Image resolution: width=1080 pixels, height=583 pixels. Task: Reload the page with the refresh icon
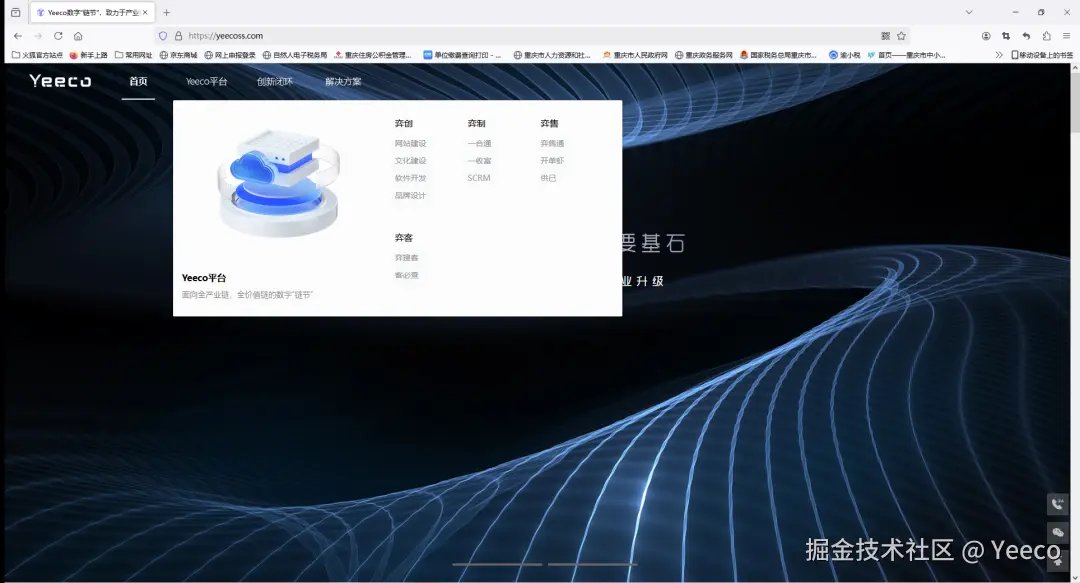click(58, 36)
